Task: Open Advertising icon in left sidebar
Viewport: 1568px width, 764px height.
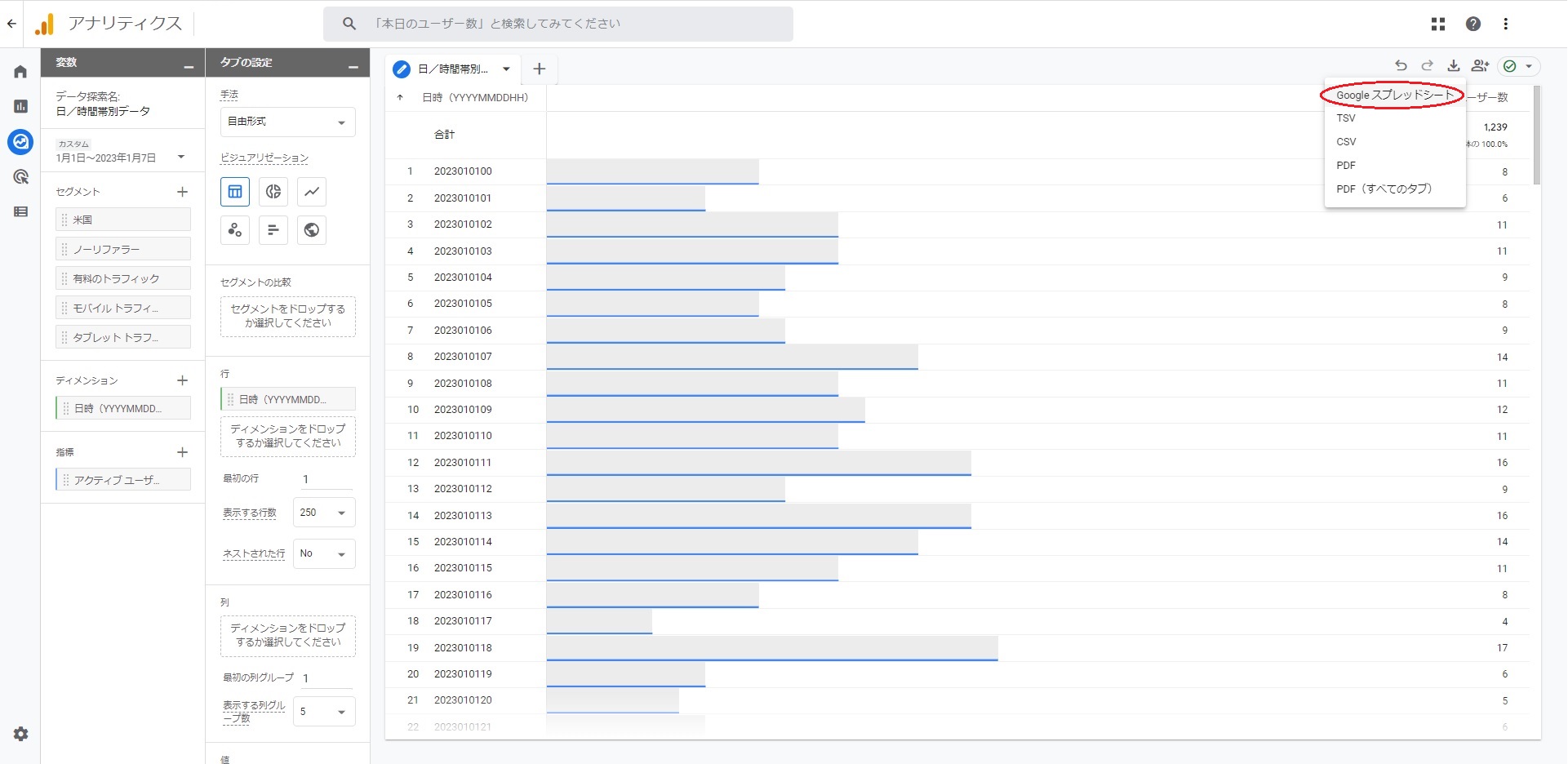Action: click(x=20, y=177)
